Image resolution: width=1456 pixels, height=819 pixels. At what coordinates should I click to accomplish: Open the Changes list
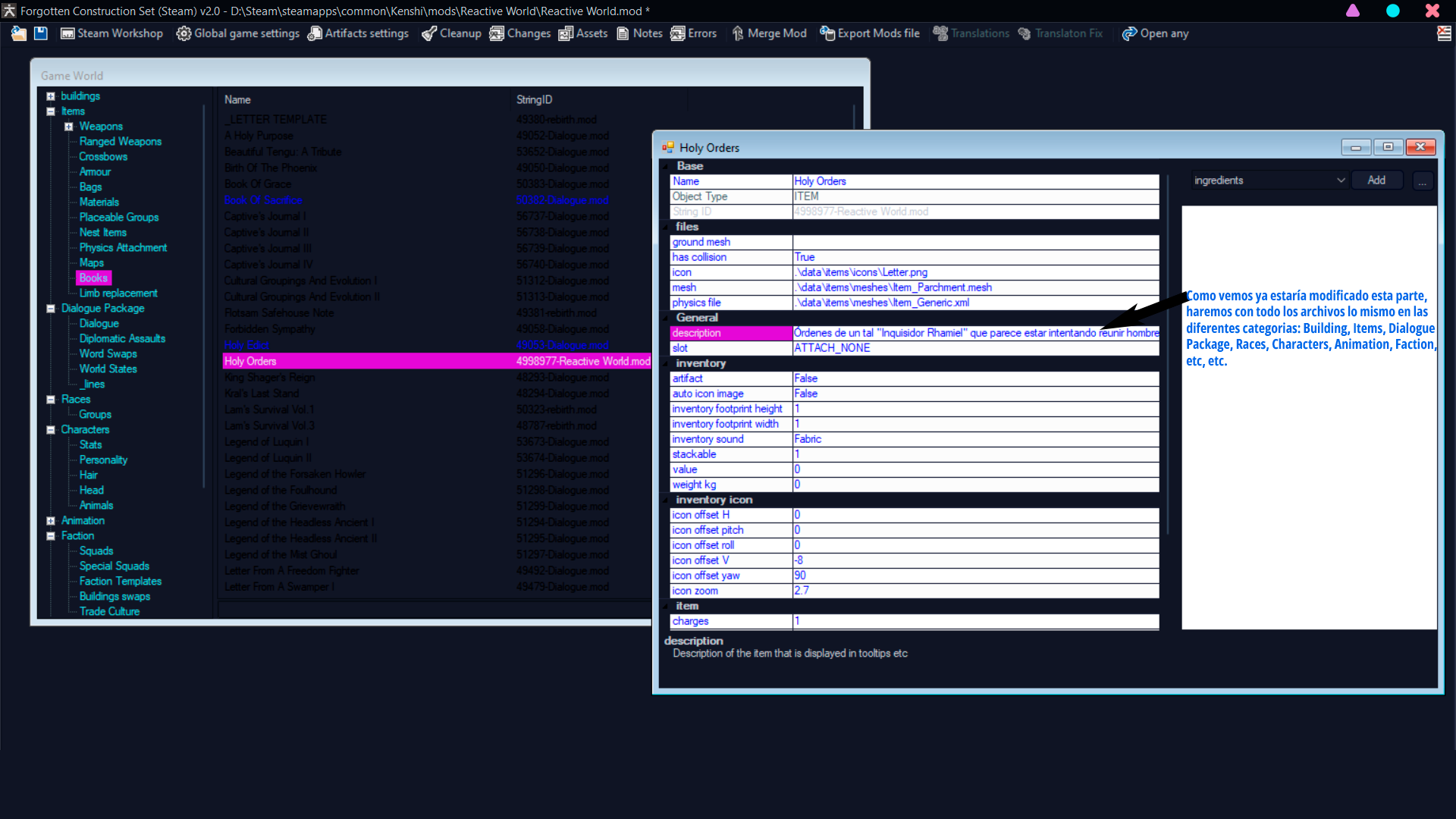click(520, 33)
